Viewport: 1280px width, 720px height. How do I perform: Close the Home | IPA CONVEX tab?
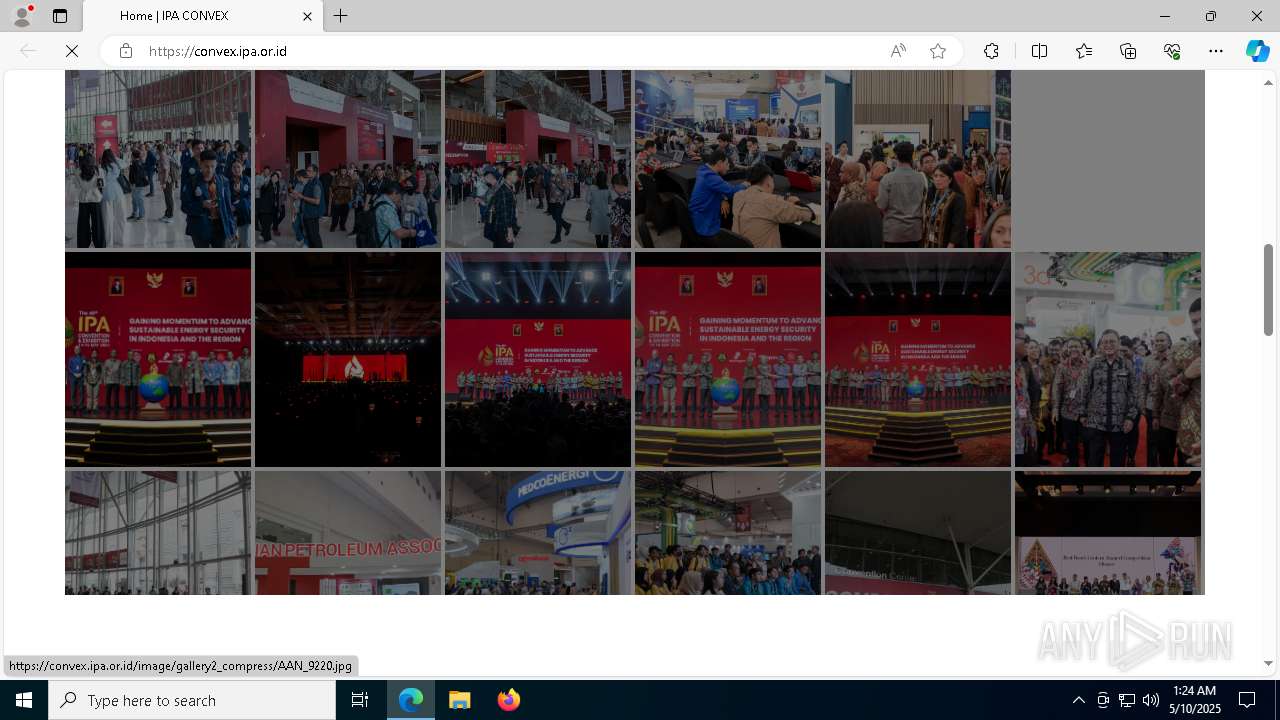tap(307, 16)
